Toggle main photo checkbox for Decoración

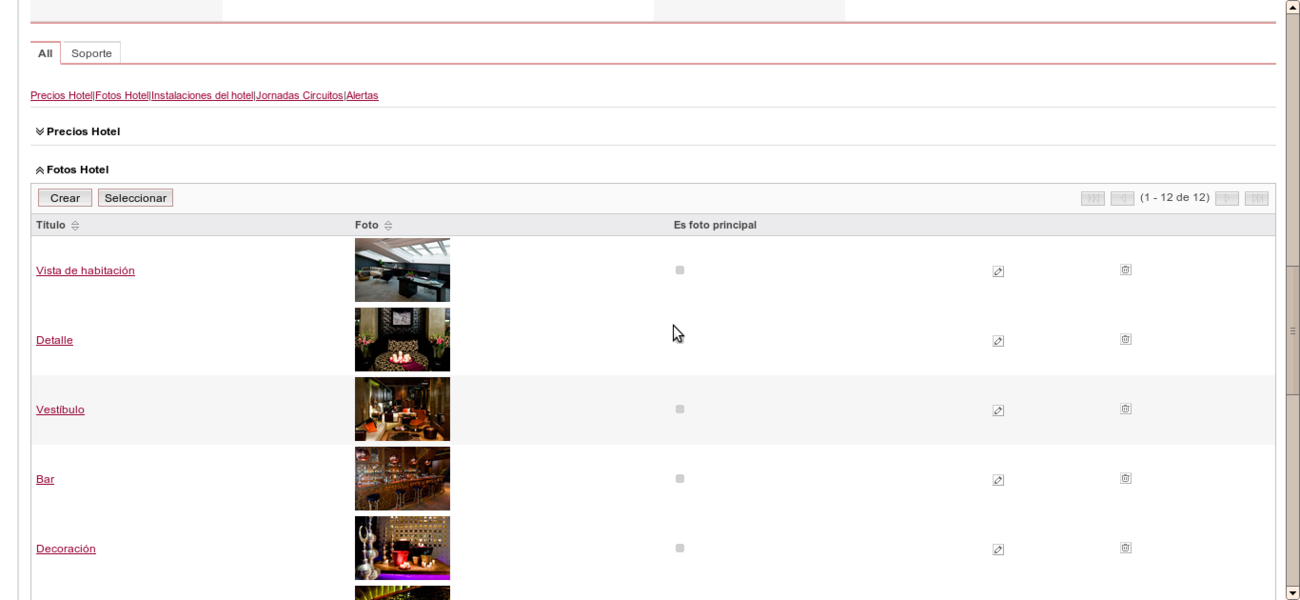pyautogui.click(x=680, y=548)
